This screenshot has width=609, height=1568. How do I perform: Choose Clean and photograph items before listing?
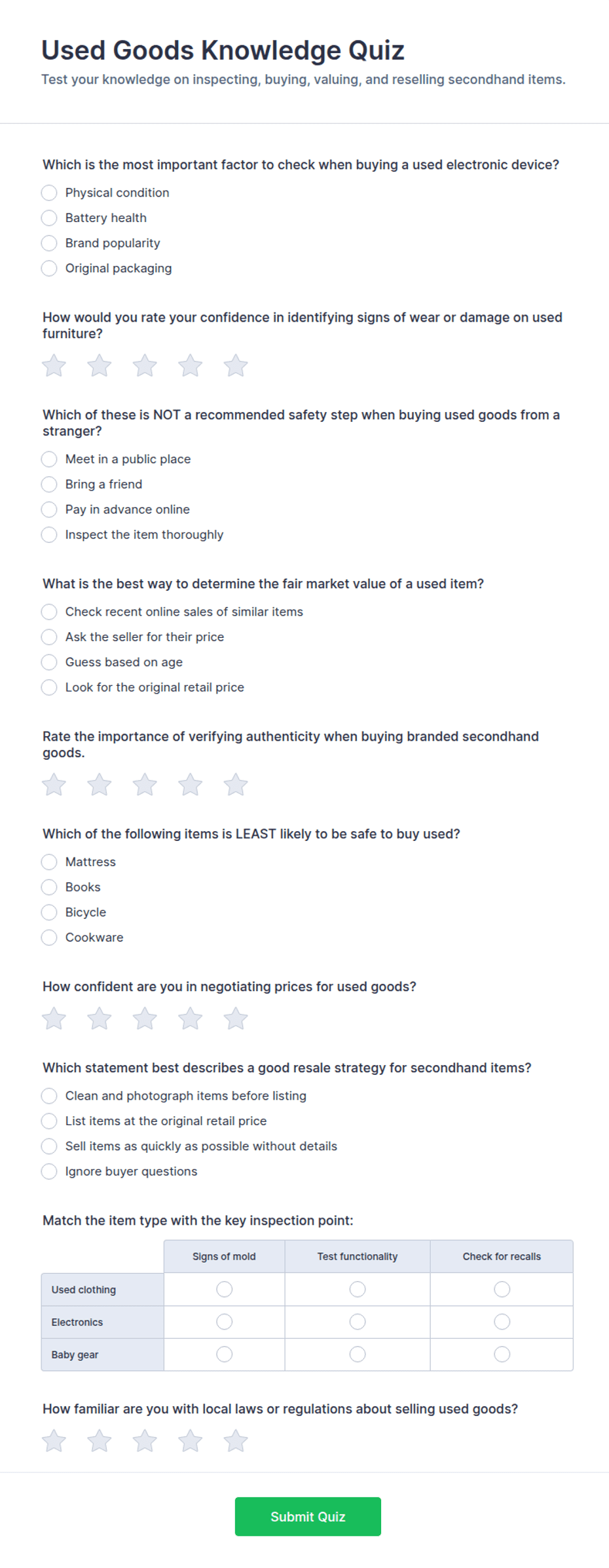(49, 1096)
